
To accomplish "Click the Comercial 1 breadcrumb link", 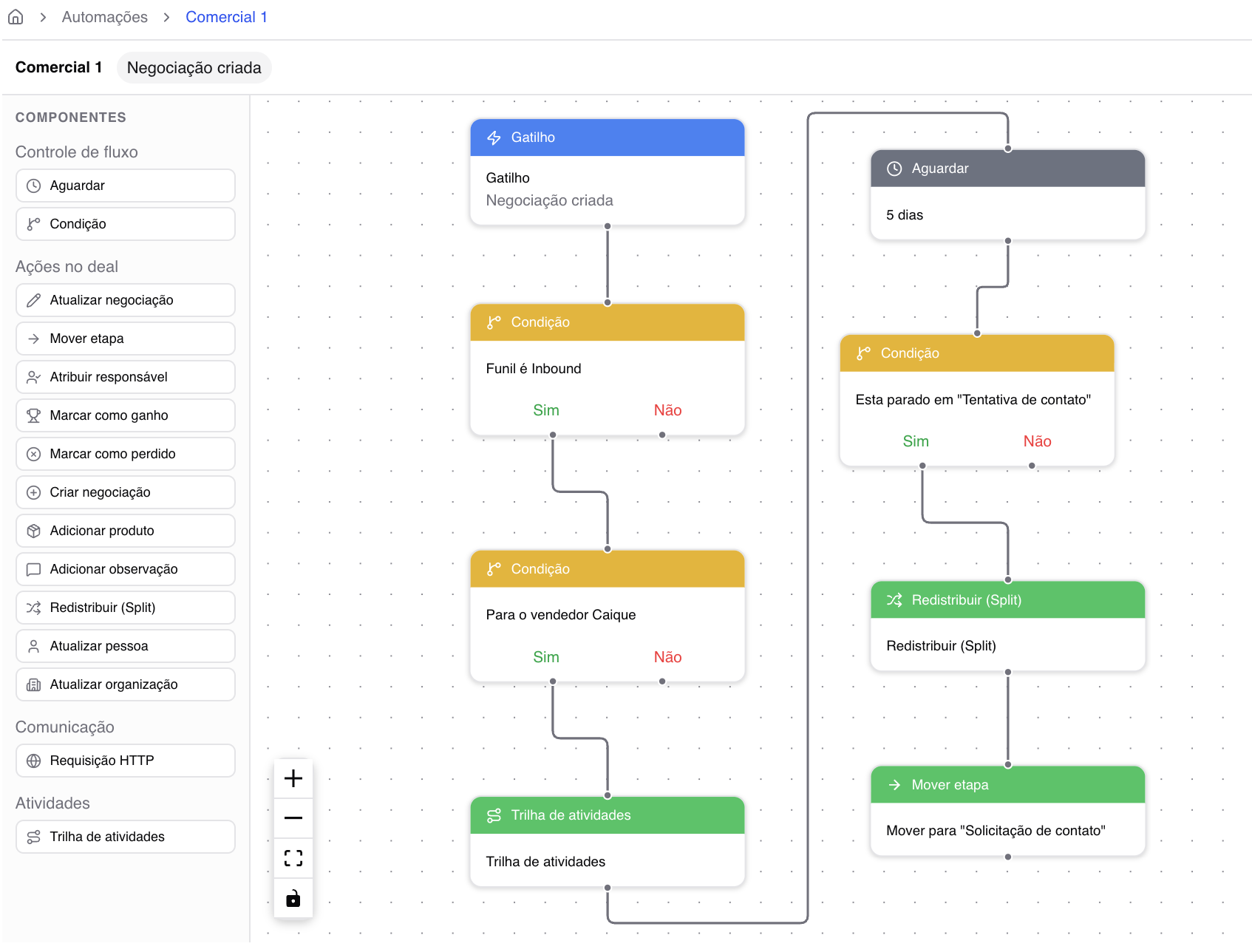I will point(226,17).
